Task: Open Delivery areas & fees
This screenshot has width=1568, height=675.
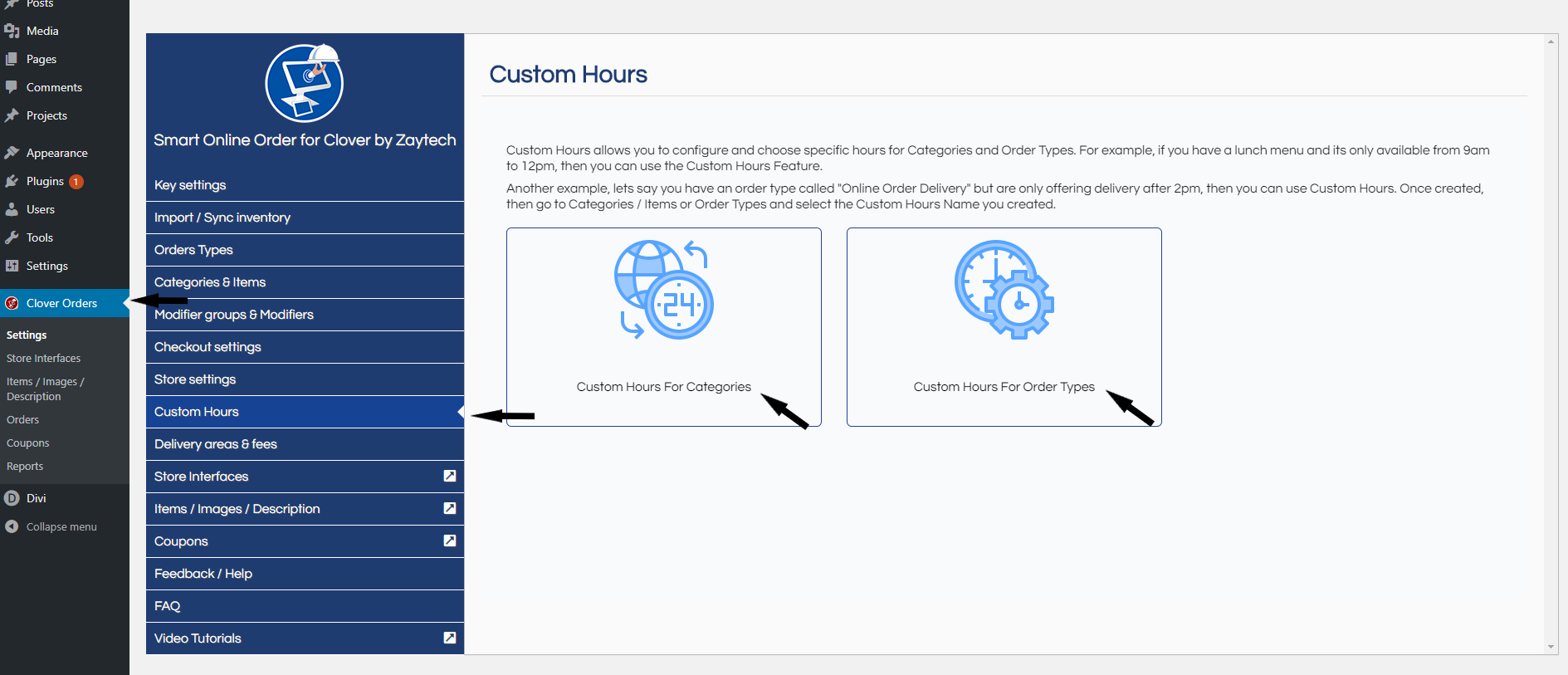Action: coord(305,444)
